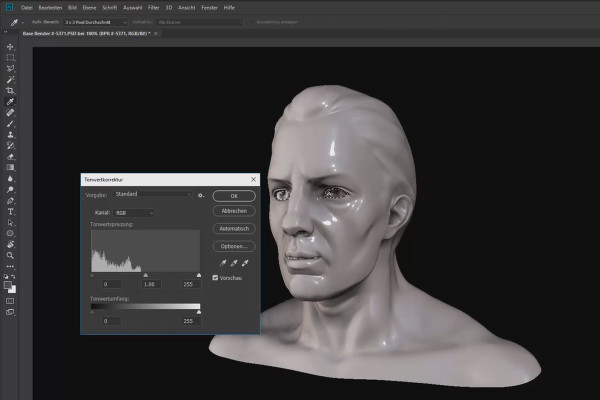Select the Move tool
This screenshot has width=600, height=400.
coord(10,46)
